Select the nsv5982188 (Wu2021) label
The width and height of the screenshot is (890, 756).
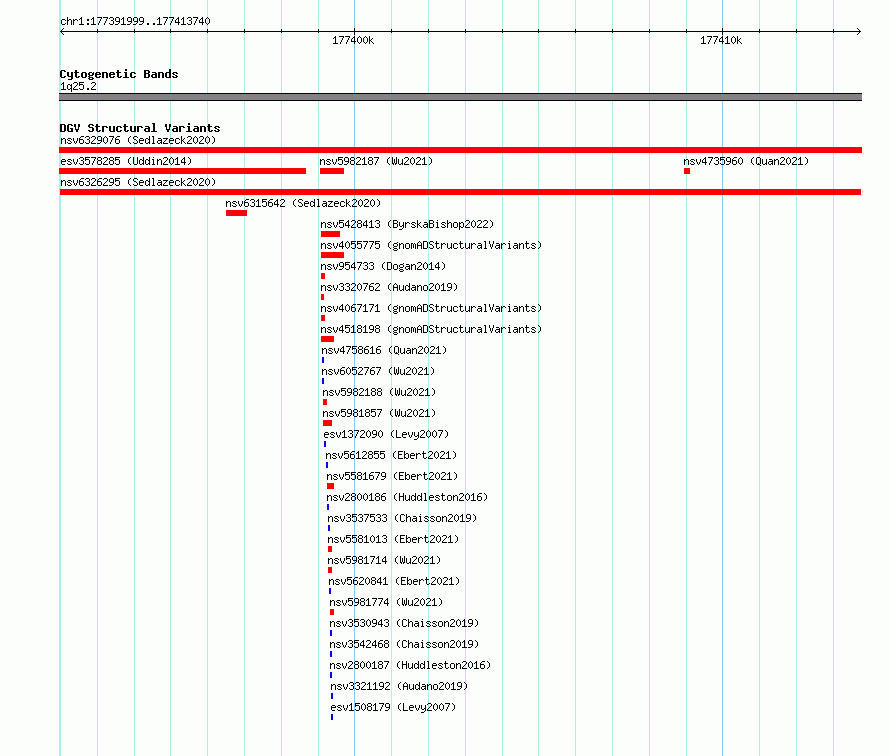click(379, 392)
